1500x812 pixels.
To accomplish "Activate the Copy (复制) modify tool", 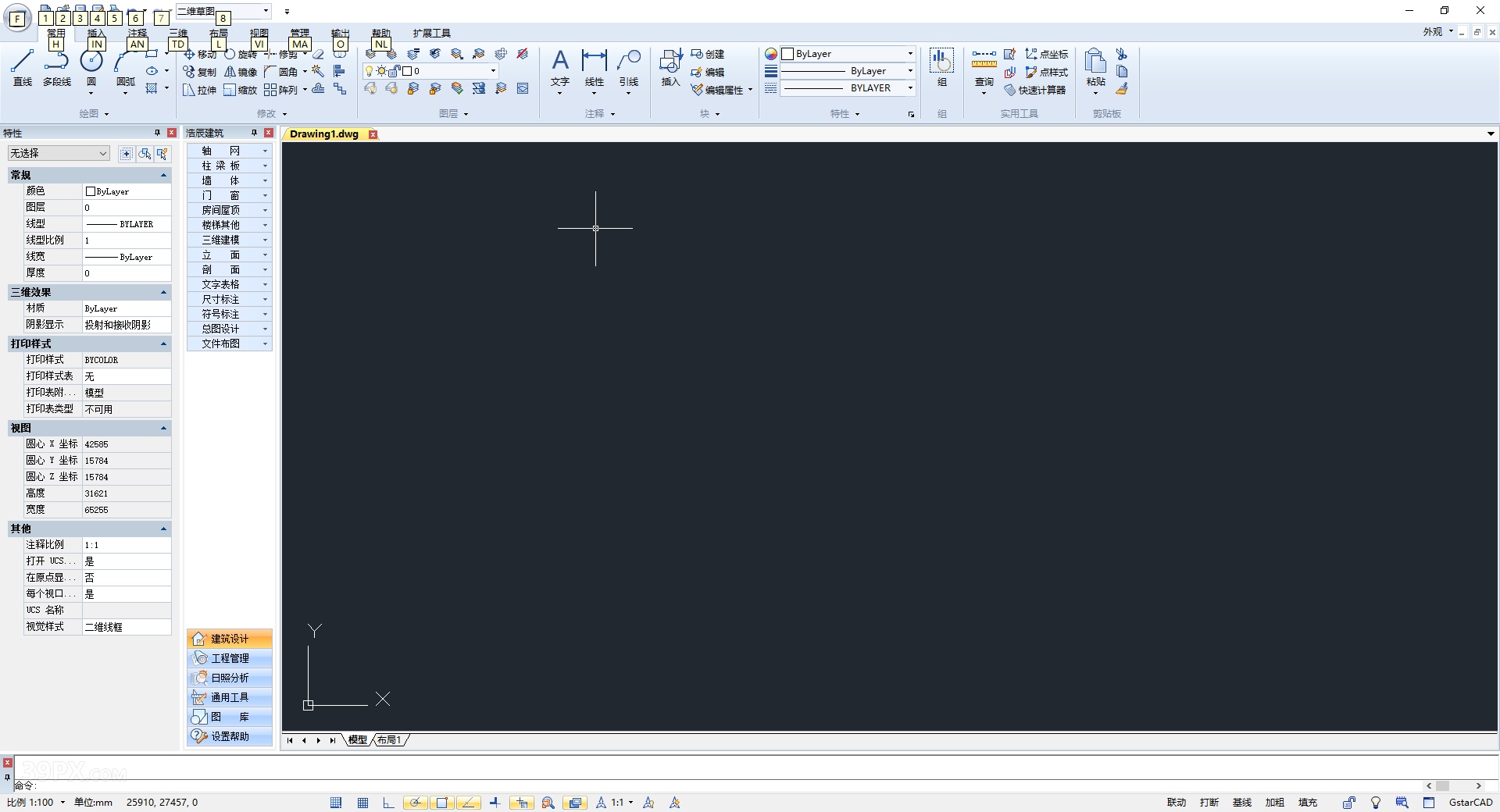I will pos(201,71).
